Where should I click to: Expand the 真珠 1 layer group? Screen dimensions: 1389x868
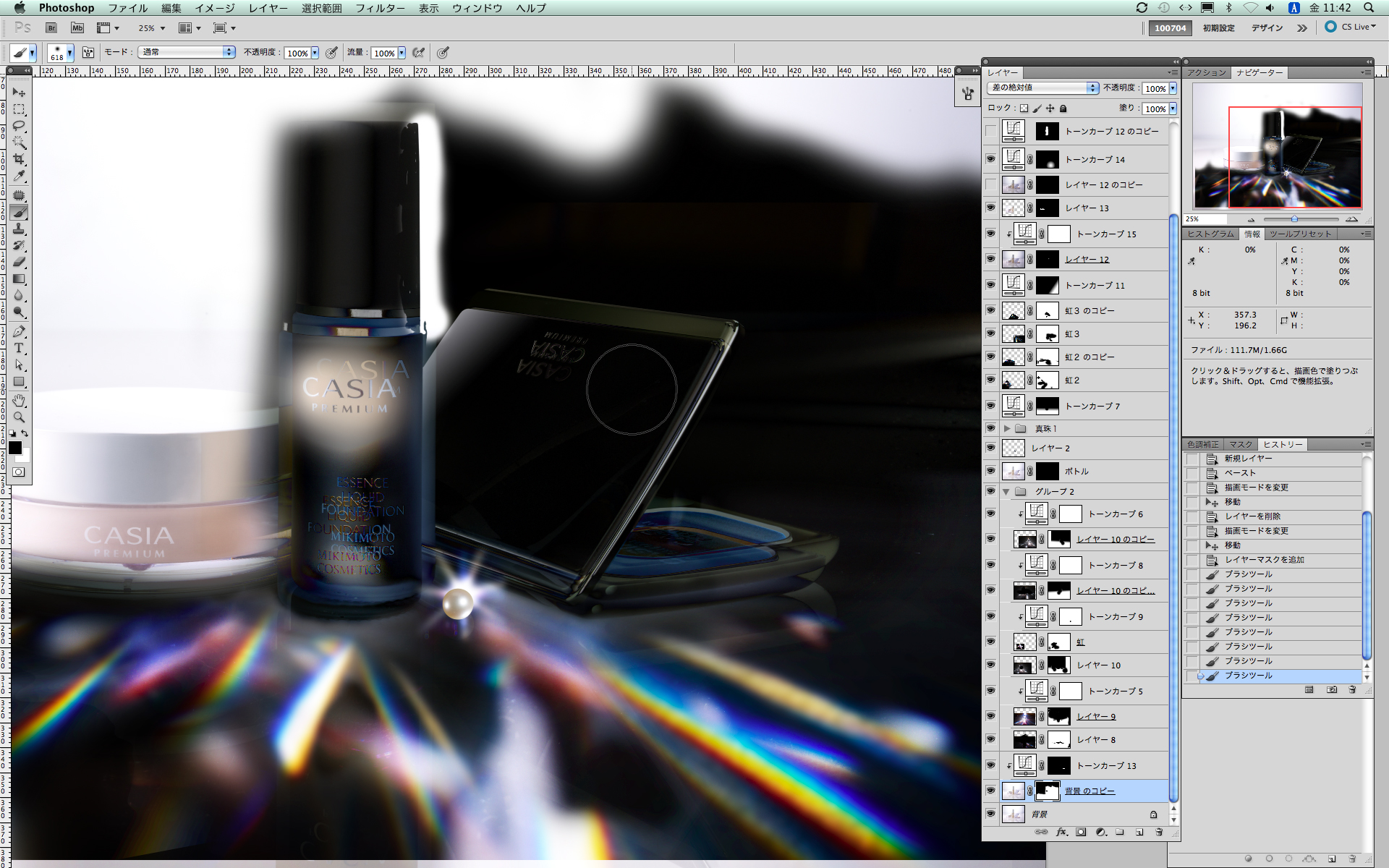pyautogui.click(x=1006, y=428)
